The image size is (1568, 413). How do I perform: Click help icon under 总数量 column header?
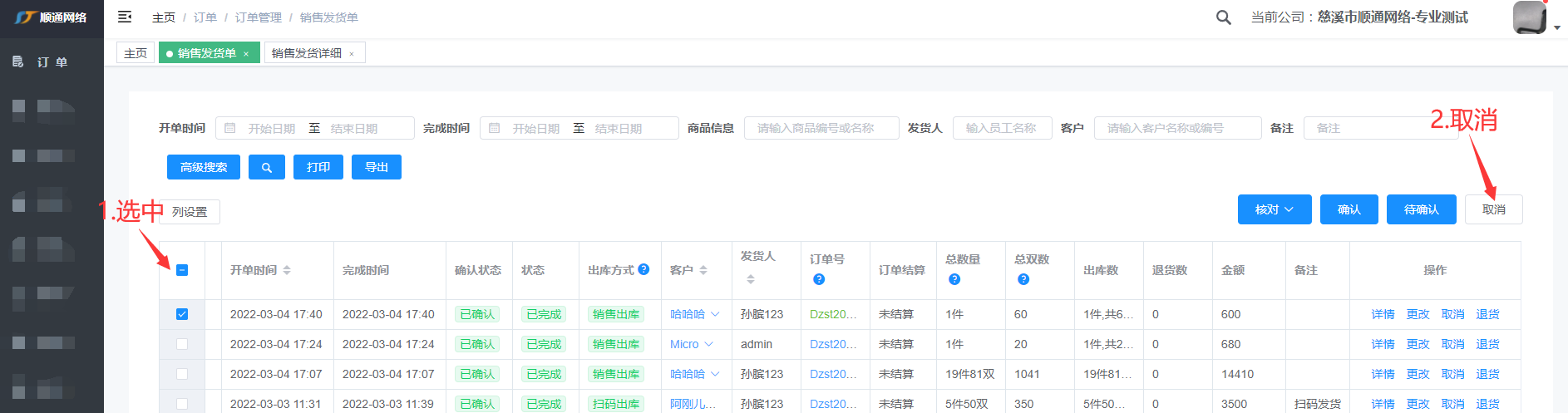point(954,279)
